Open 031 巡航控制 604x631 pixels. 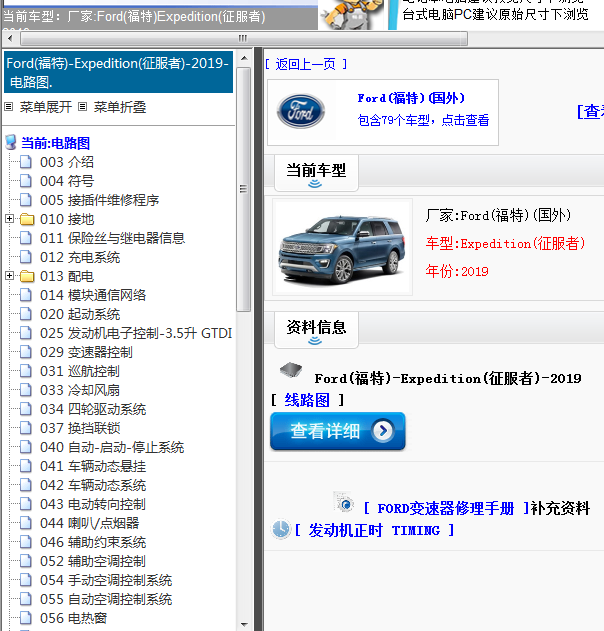80,371
